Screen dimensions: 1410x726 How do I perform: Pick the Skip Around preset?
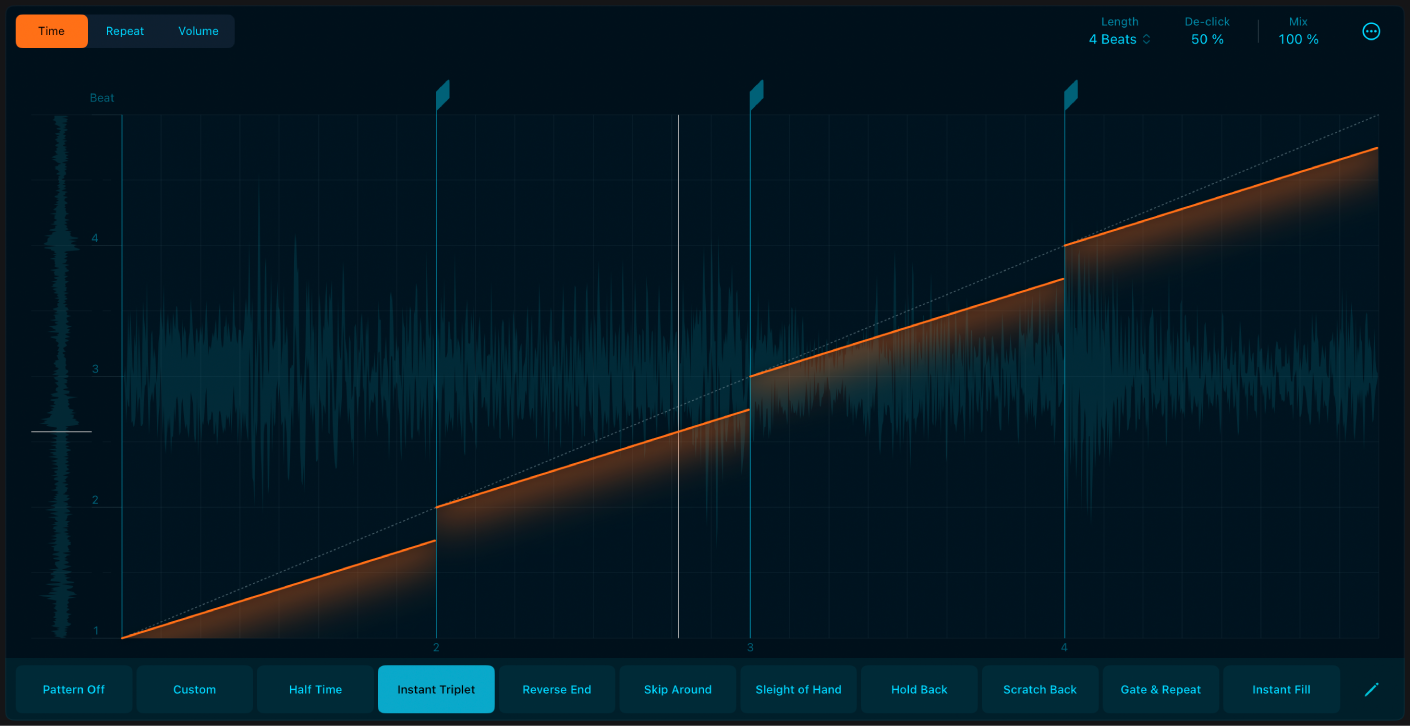(x=678, y=689)
